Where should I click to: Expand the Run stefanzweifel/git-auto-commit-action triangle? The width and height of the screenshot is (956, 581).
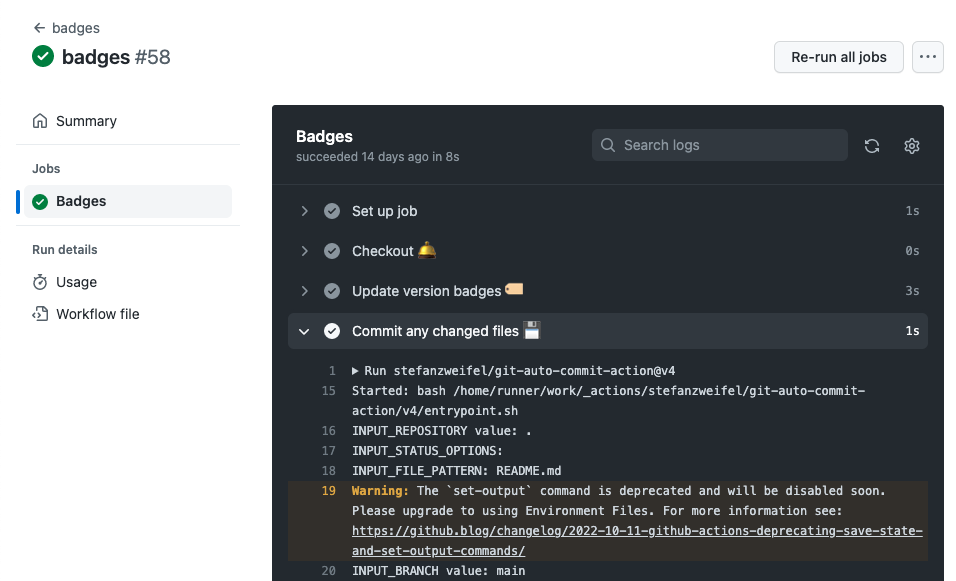tap(355, 371)
